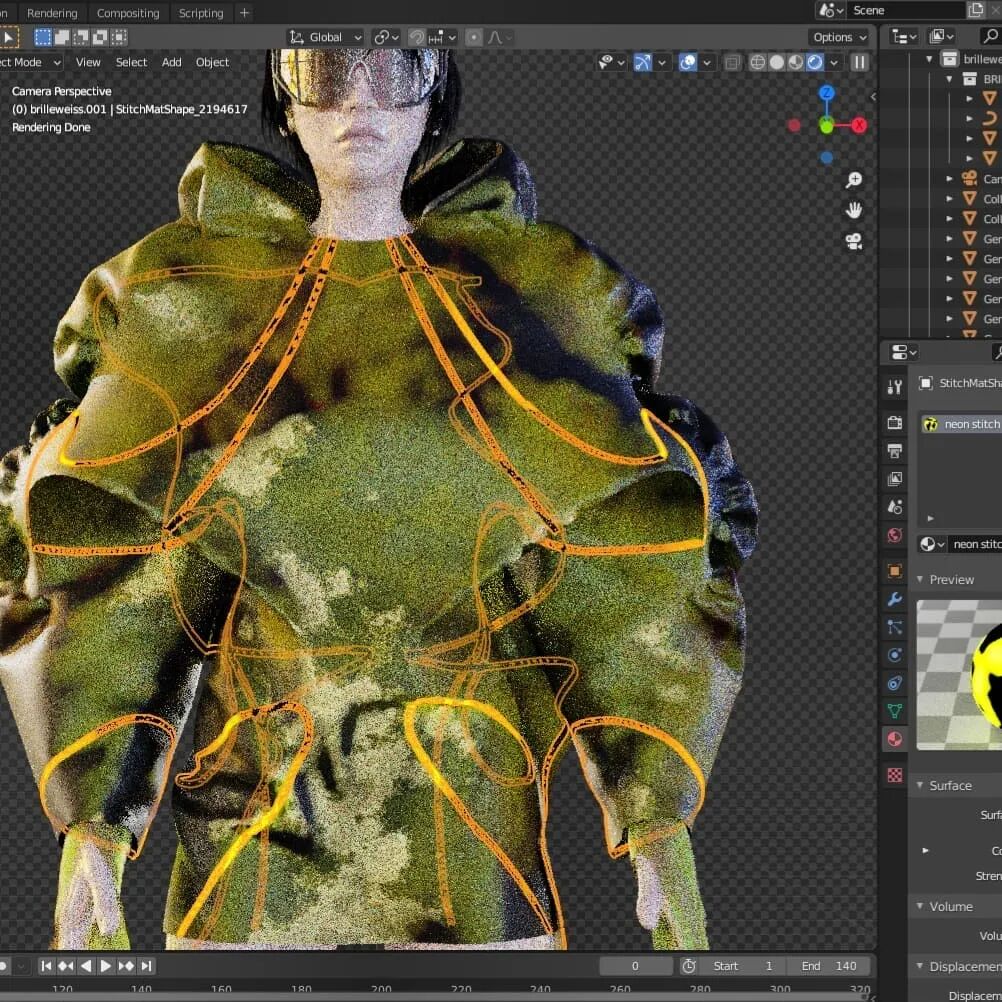
Task: Open the Options dropdown
Action: click(839, 38)
